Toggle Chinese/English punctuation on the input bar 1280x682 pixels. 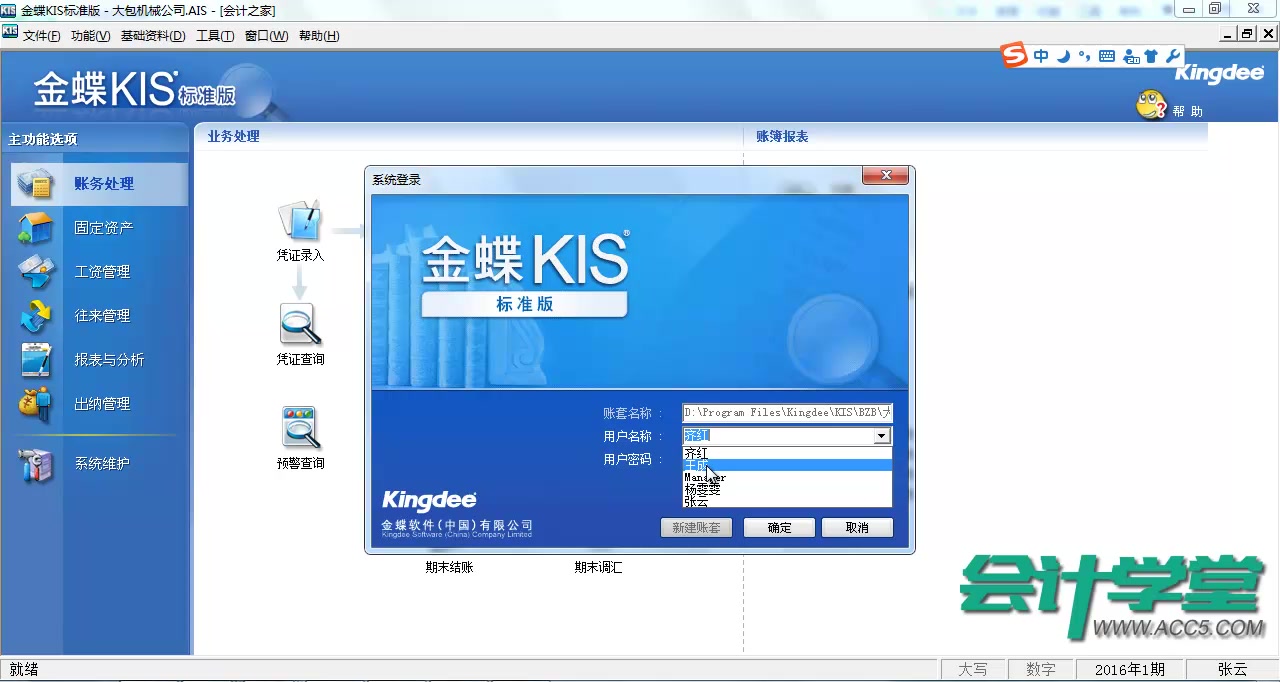[1086, 57]
